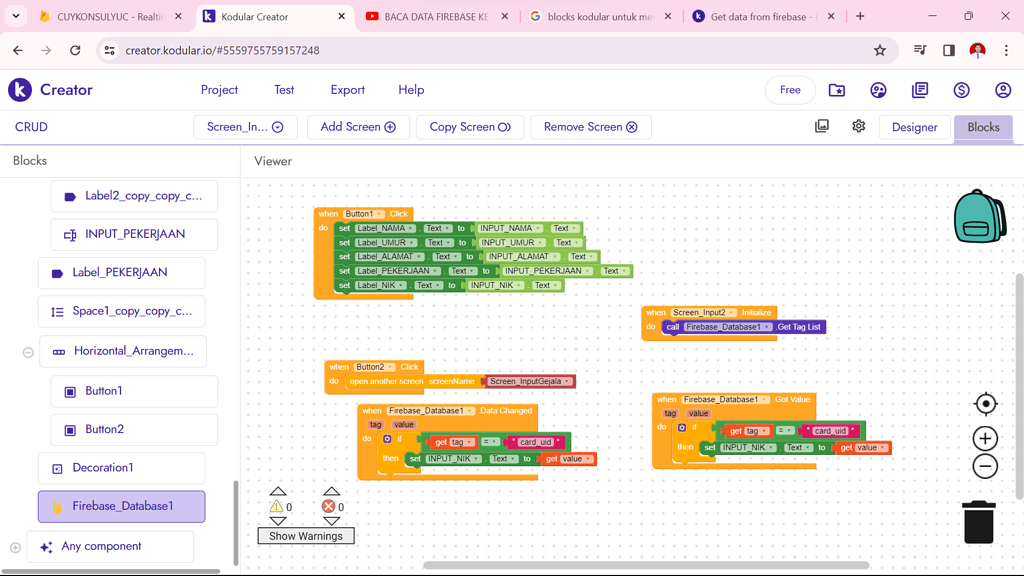Expand the Any component section

point(15,547)
